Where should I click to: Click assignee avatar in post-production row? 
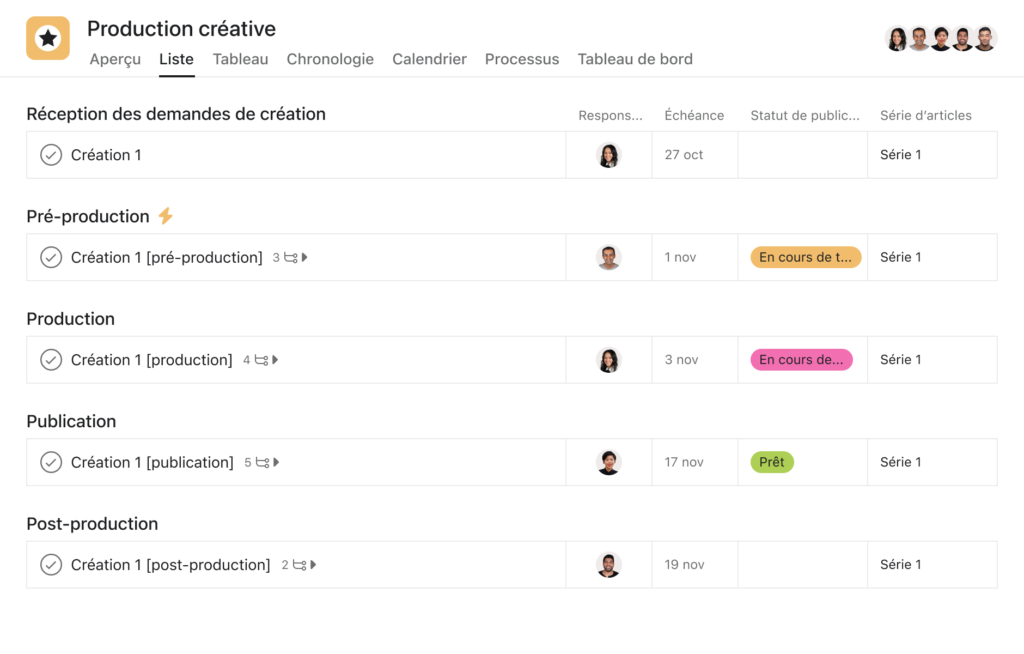609,565
